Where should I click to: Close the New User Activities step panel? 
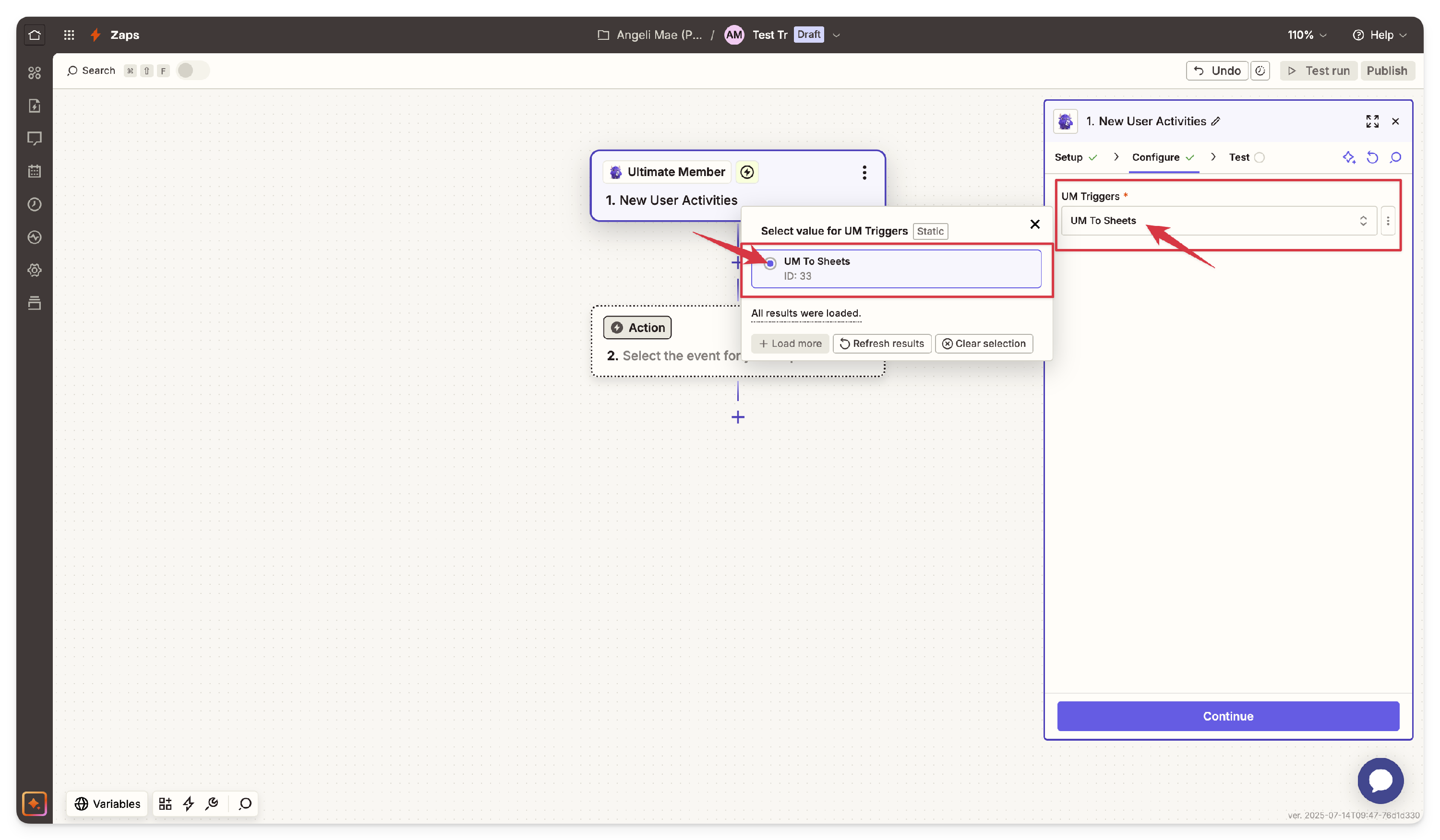[x=1395, y=121]
